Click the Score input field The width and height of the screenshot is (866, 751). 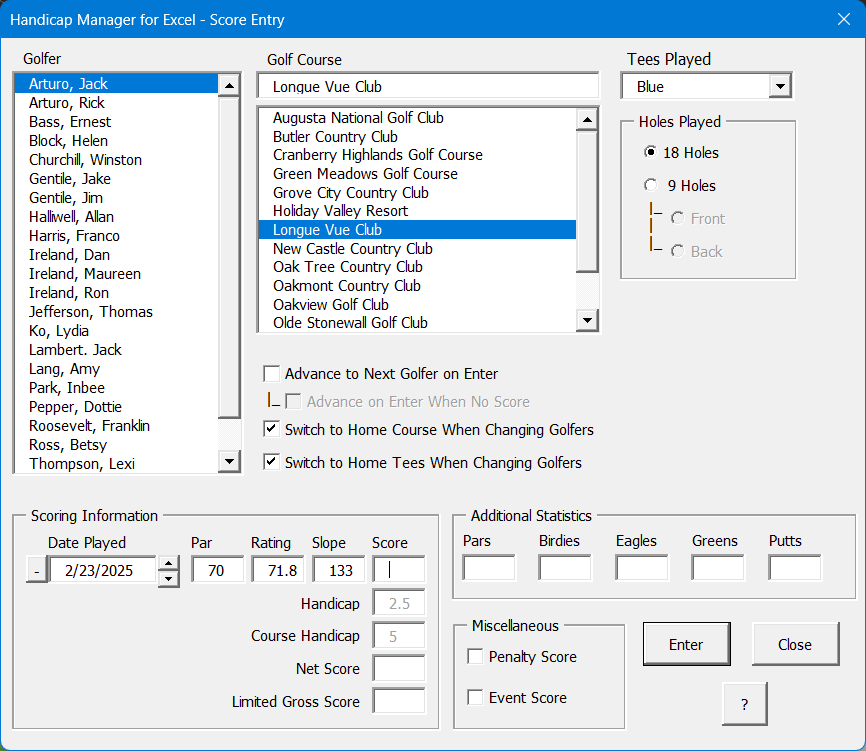coord(399,570)
